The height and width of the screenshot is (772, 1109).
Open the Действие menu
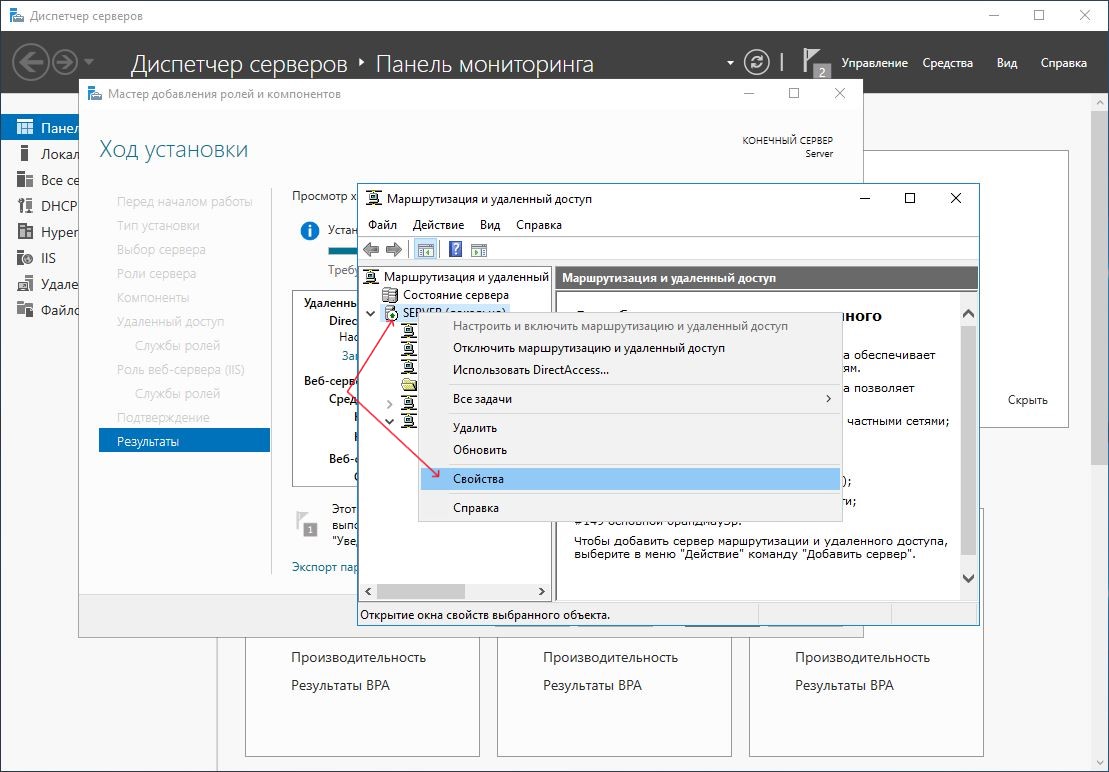(x=438, y=225)
